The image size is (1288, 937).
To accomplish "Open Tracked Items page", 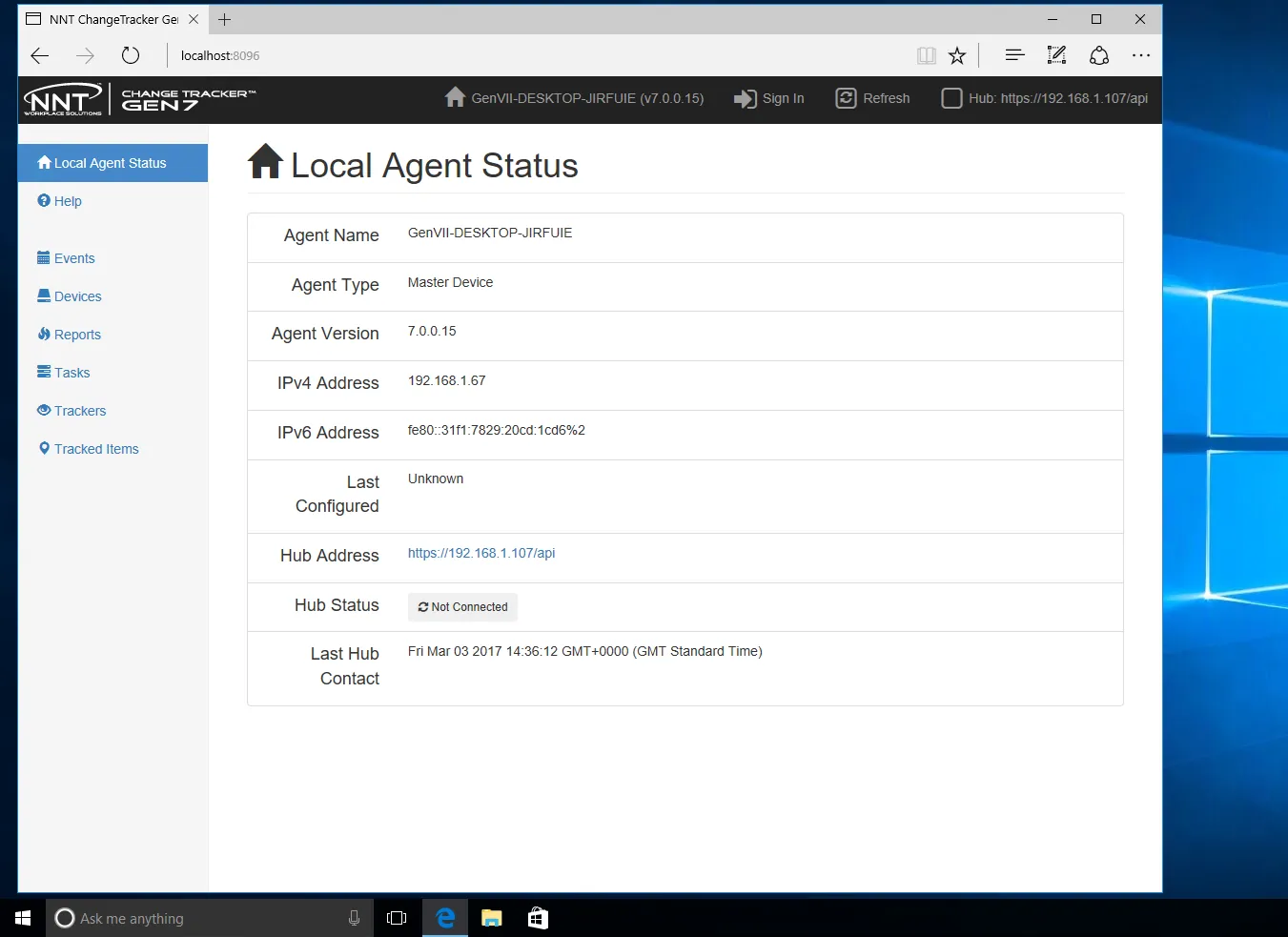I will pyautogui.click(x=89, y=449).
